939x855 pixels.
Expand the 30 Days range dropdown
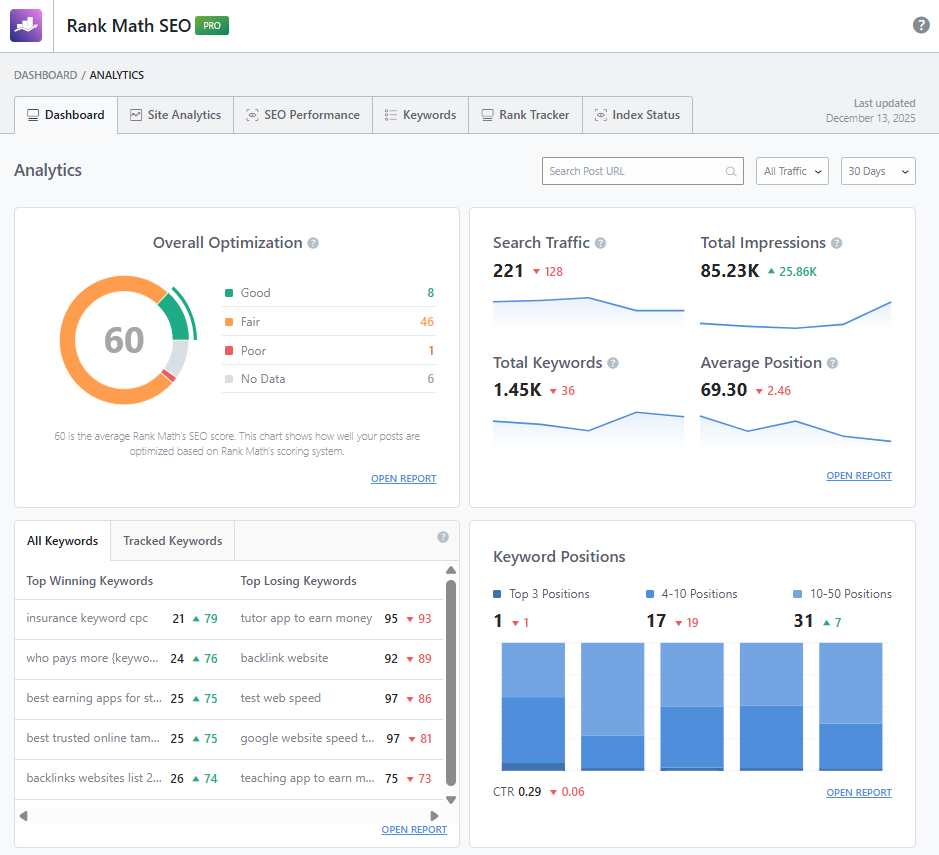878,171
